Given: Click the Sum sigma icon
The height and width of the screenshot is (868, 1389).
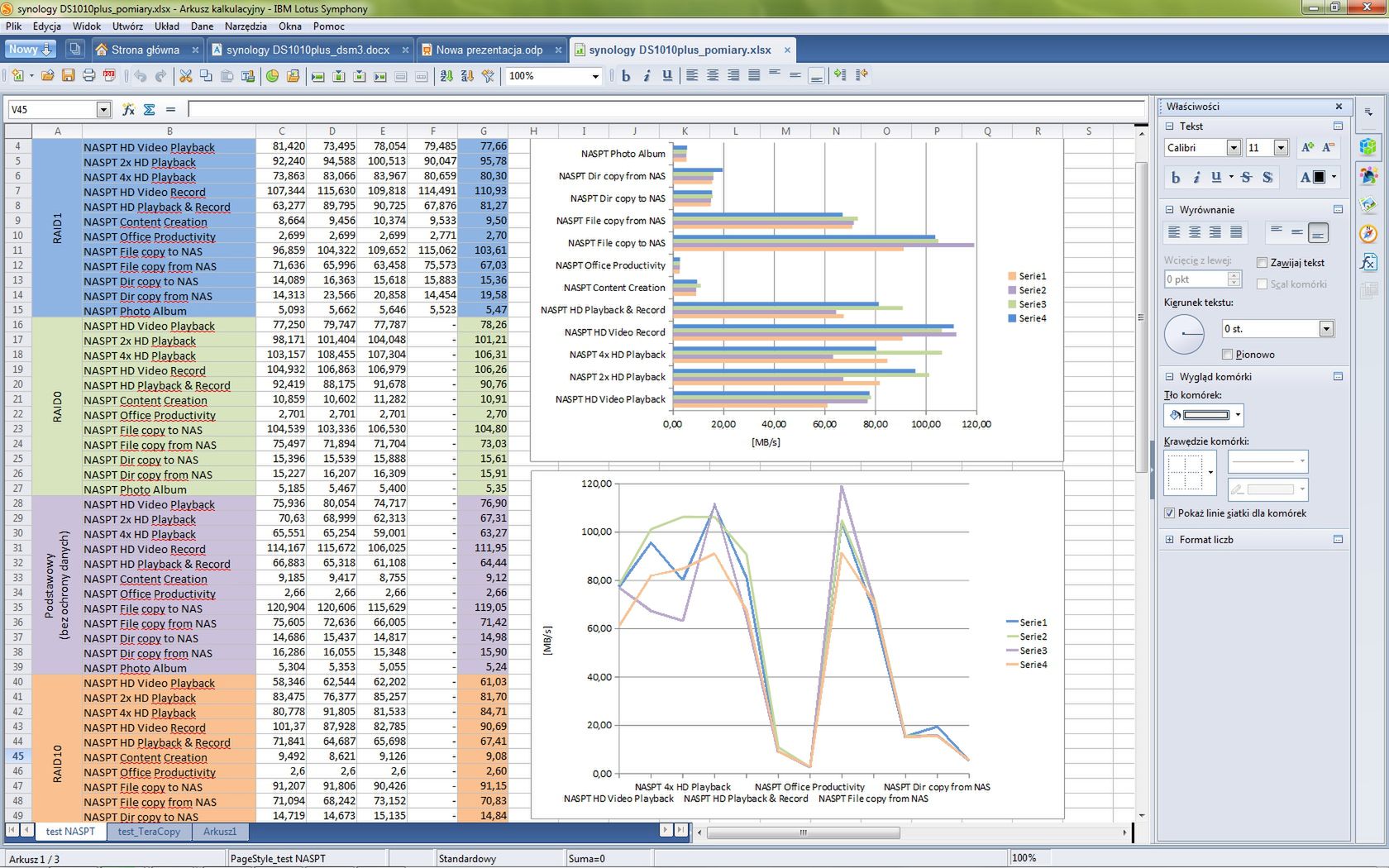Looking at the screenshot, I should click(150, 109).
